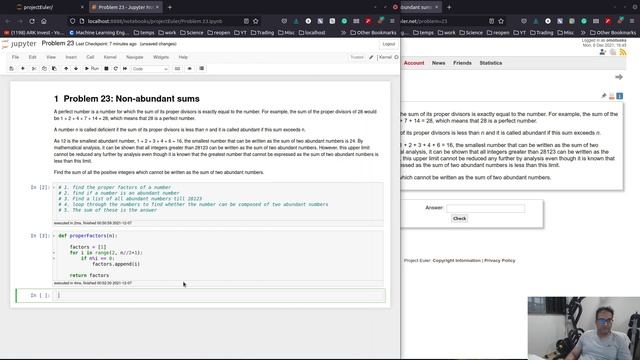This screenshot has height=360, width=640.
Task: Open the Cell menu in Jupyter
Action: point(90,57)
